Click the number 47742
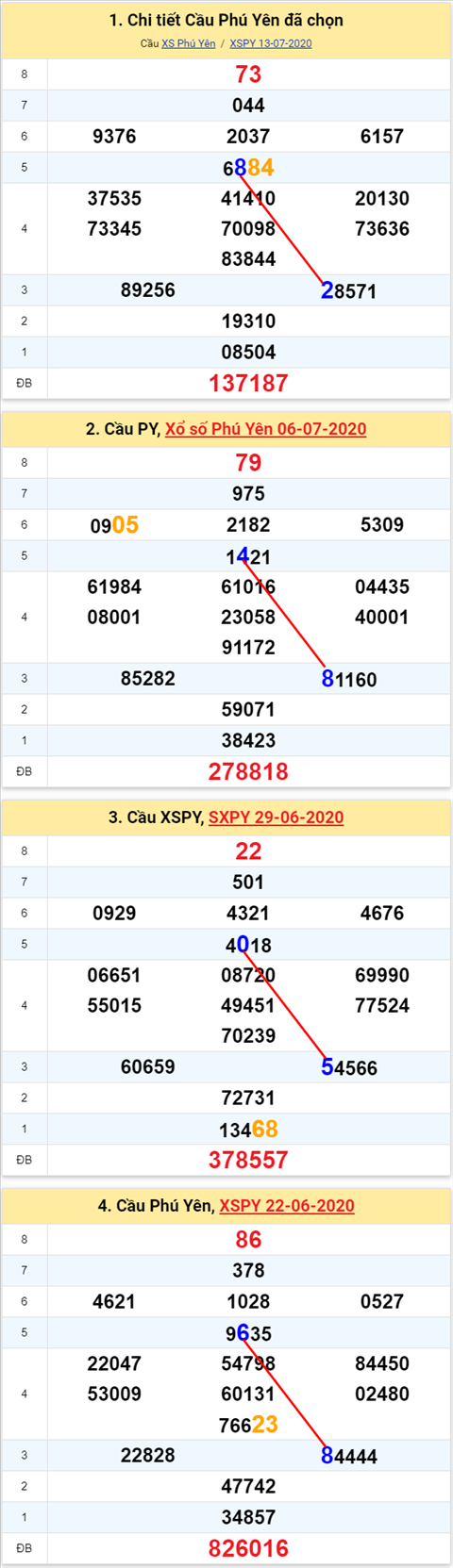The height and width of the screenshot is (1568, 453). coord(248,1487)
